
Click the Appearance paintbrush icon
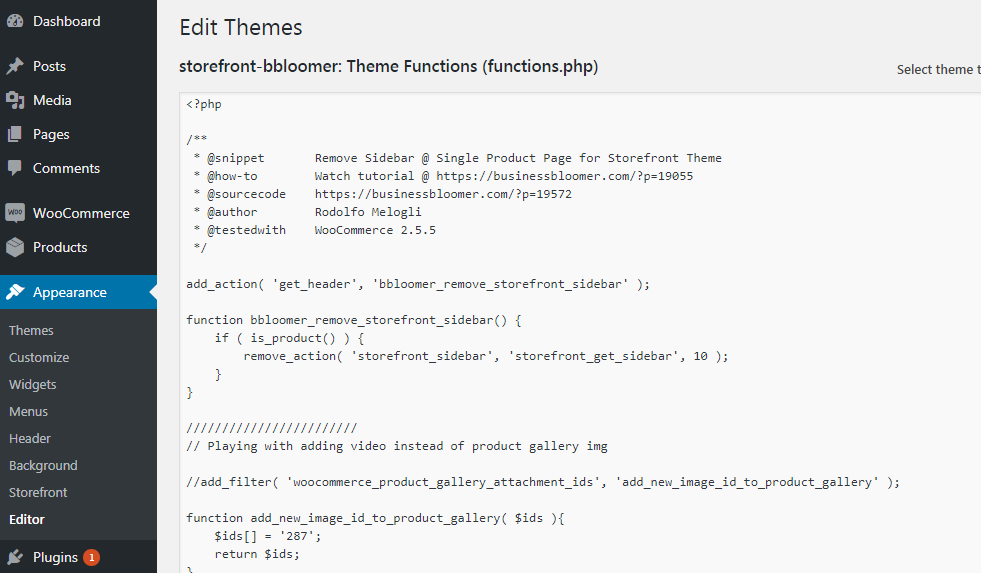click(15, 292)
